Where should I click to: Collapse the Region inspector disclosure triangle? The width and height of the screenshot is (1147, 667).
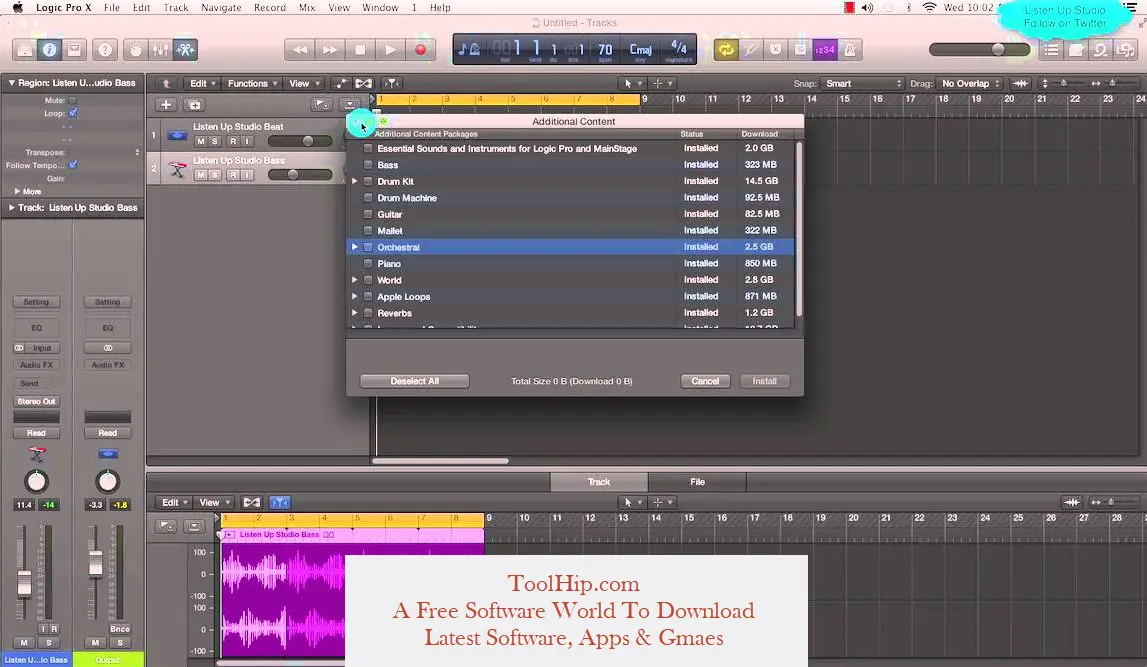tap(11, 83)
